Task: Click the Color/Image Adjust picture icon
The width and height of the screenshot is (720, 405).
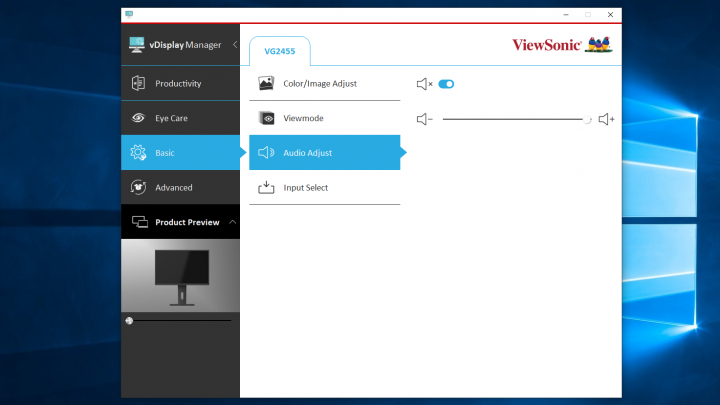Action: click(x=266, y=83)
